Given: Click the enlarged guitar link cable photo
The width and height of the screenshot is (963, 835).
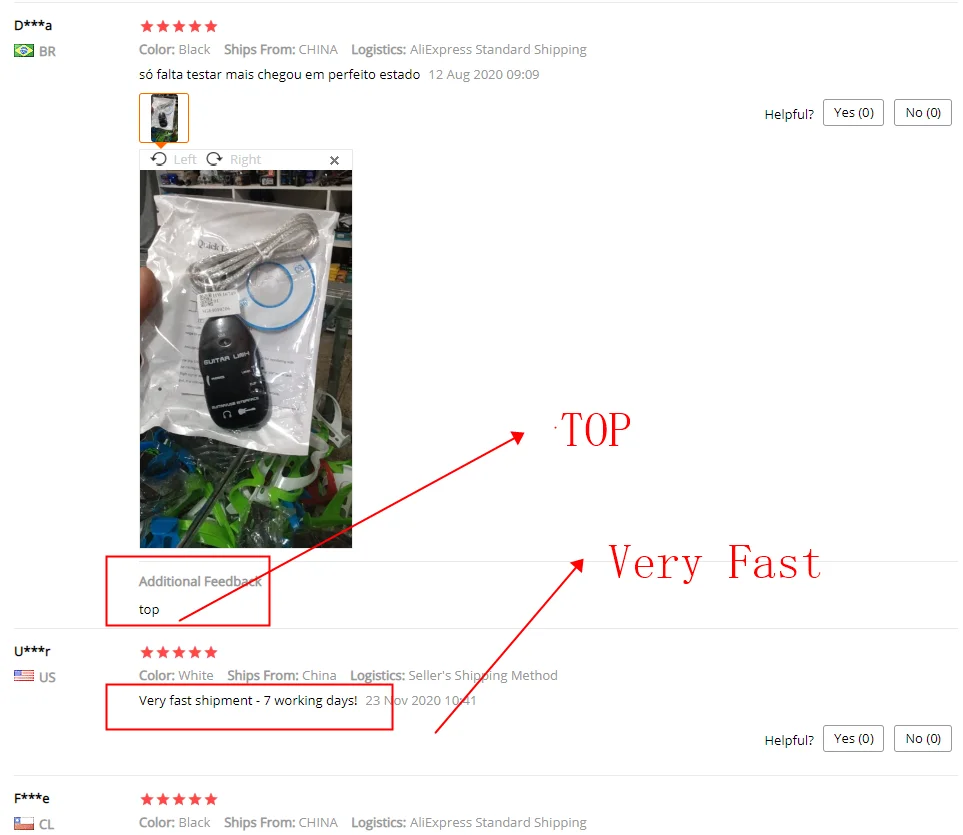Looking at the screenshot, I should coord(246,359).
